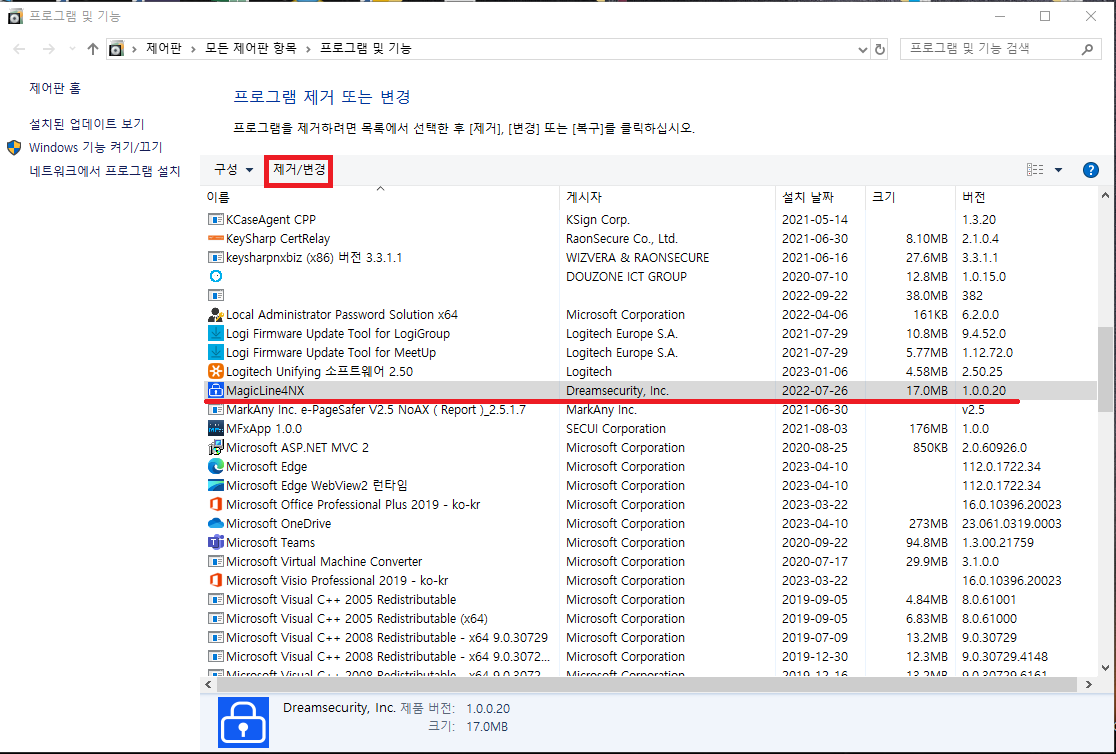Expand the chevron after 제어판 in the breadcrumb
Viewport: 1116px width, 754px height.
click(194, 49)
